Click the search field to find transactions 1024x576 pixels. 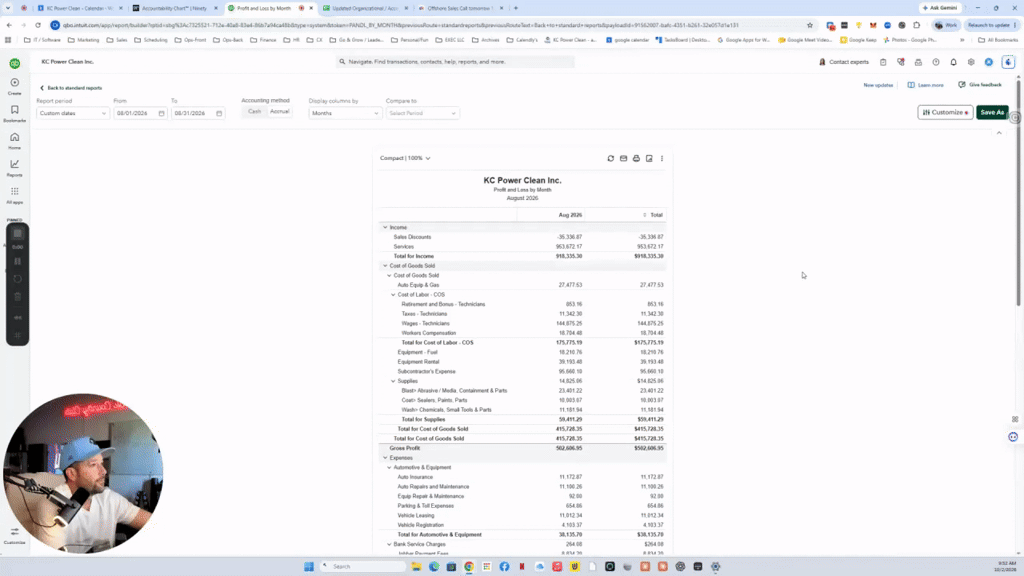tap(455, 62)
